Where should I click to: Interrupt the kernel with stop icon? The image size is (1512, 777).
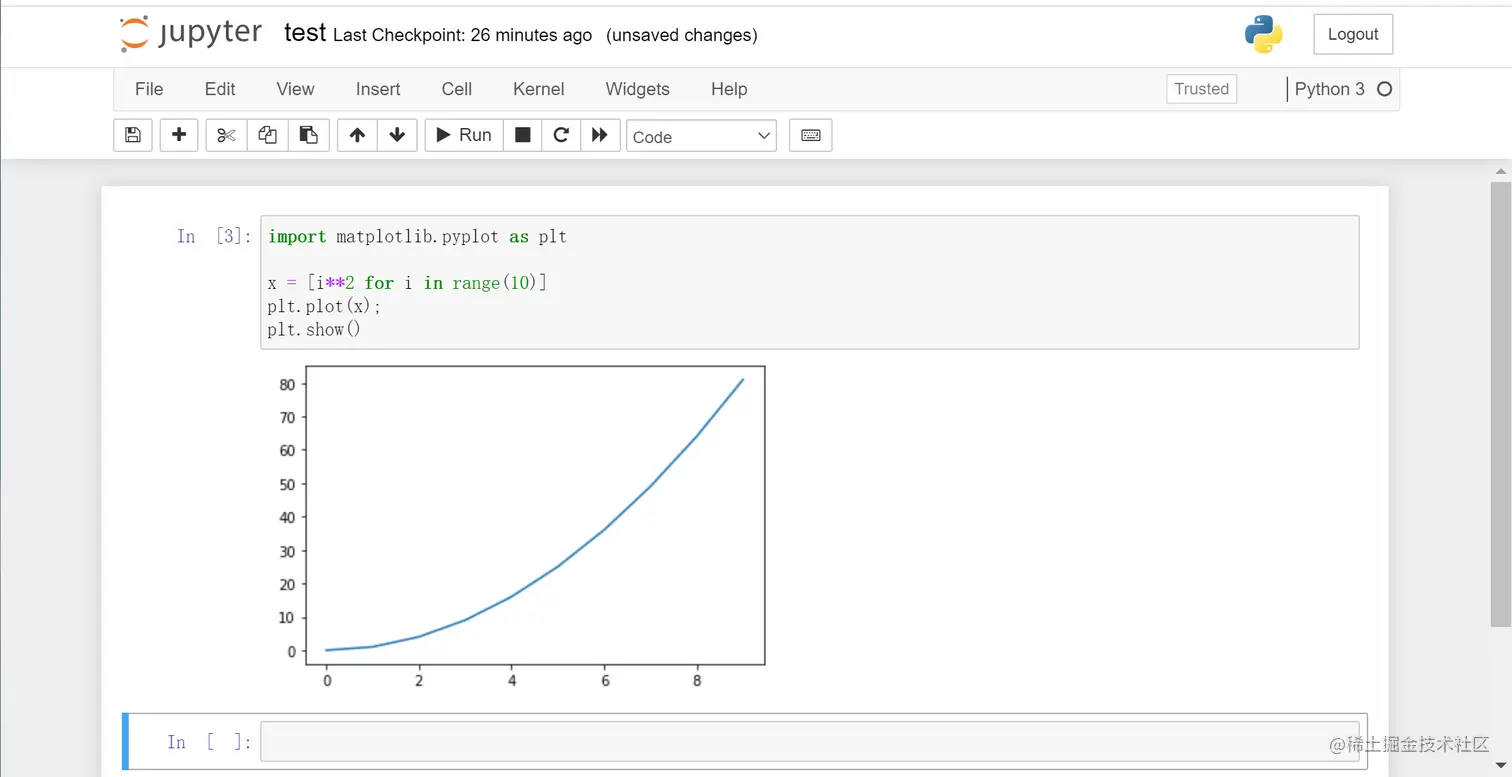(522, 135)
